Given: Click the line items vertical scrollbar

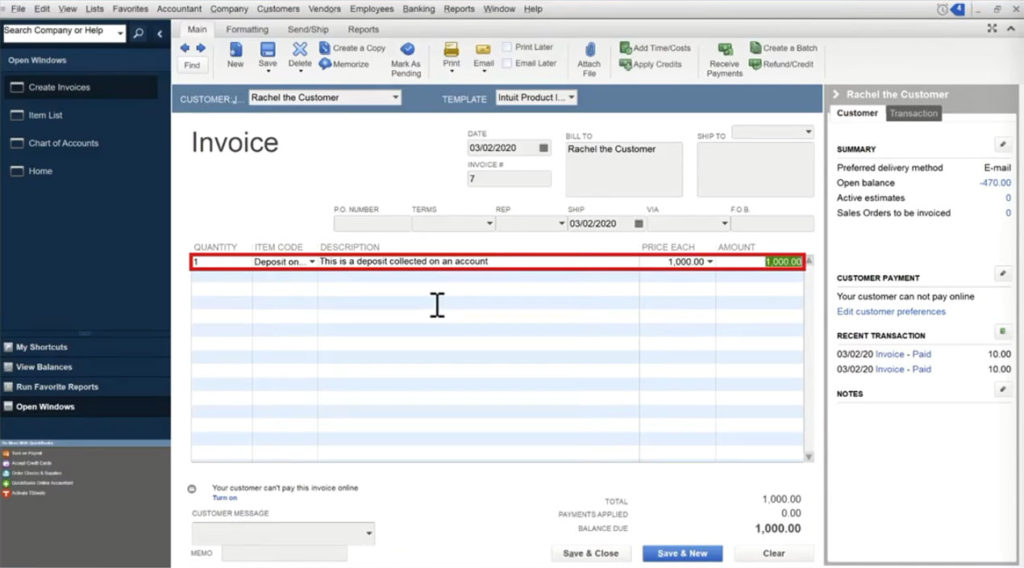Looking at the screenshot, I should (x=809, y=360).
